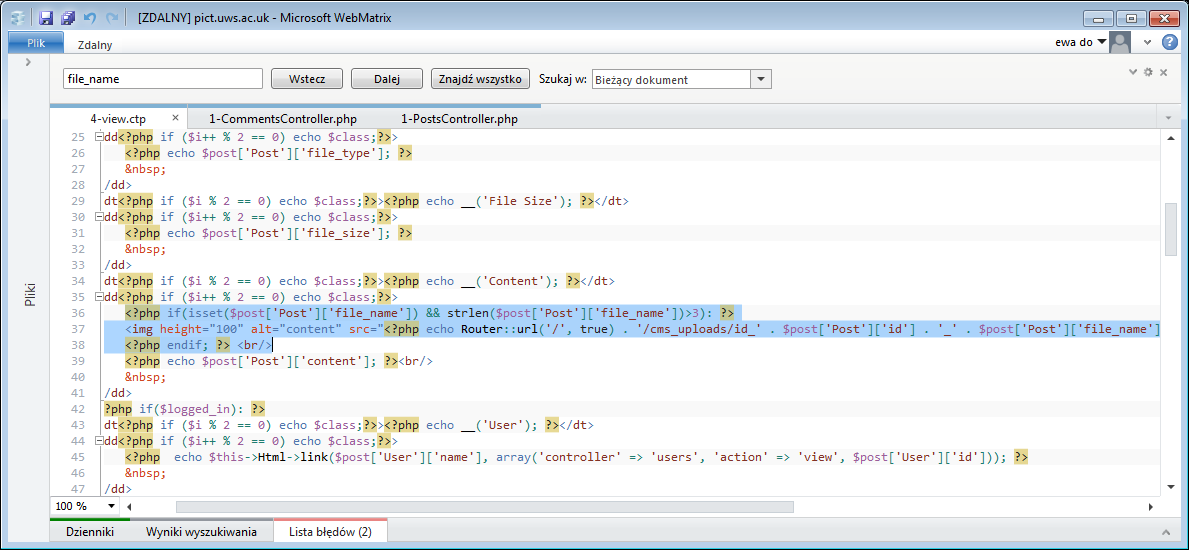This screenshot has height=550, width=1189.
Task: Expand the Pliki side panel arrow
Action: tap(27, 61)
